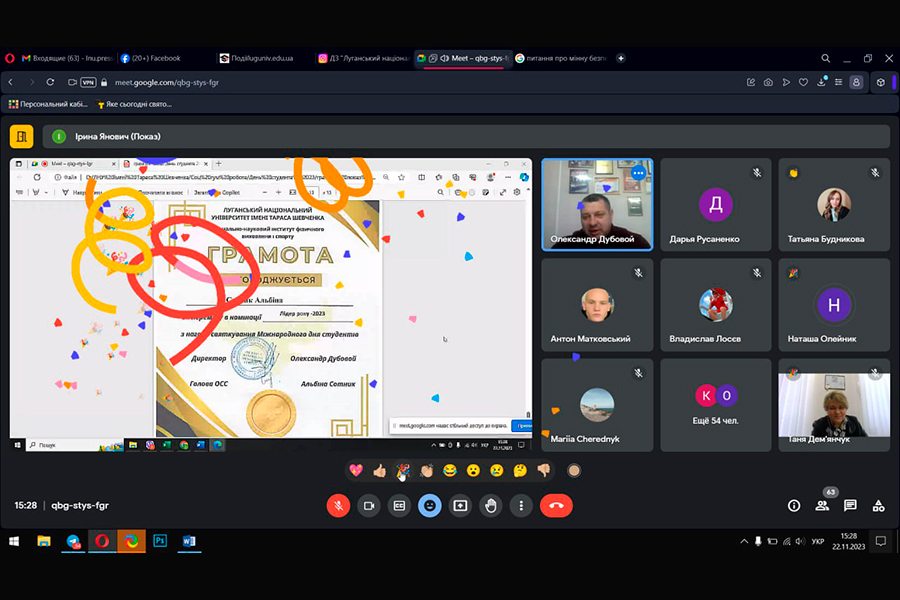Viewport: 900px width, 600px height.
Task: Open the yellow companion mode icon
Action: tap(22, 137)
